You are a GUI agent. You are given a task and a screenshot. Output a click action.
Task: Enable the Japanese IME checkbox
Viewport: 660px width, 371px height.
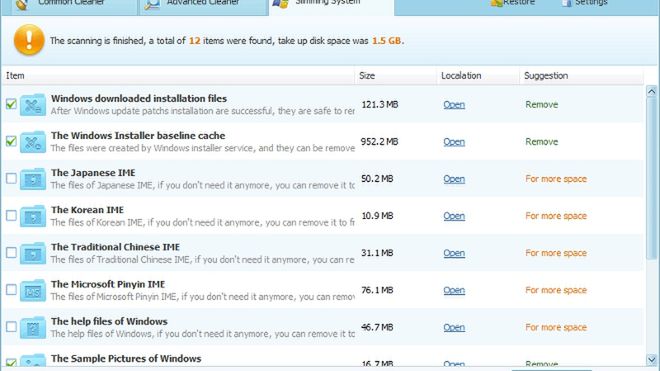point(11,179)
